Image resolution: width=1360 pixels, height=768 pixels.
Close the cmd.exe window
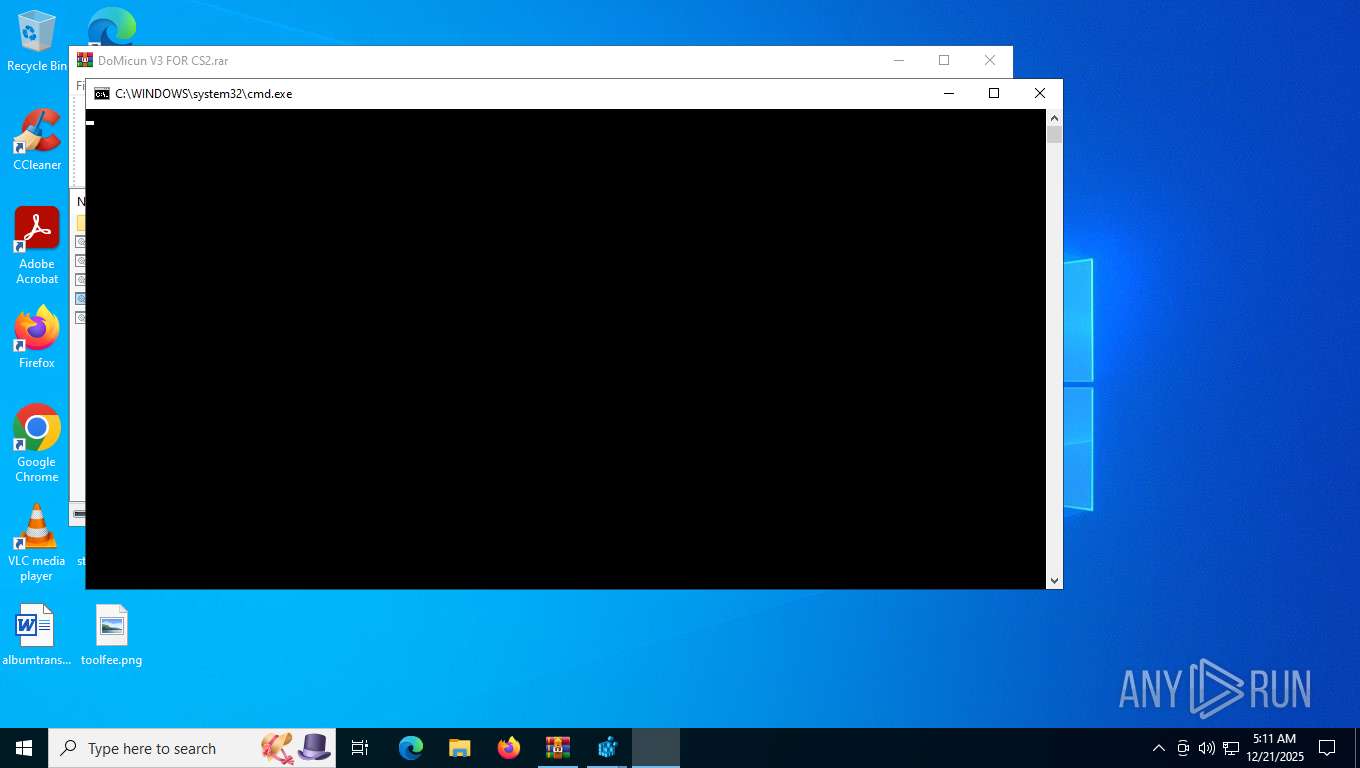[1040, 94]
